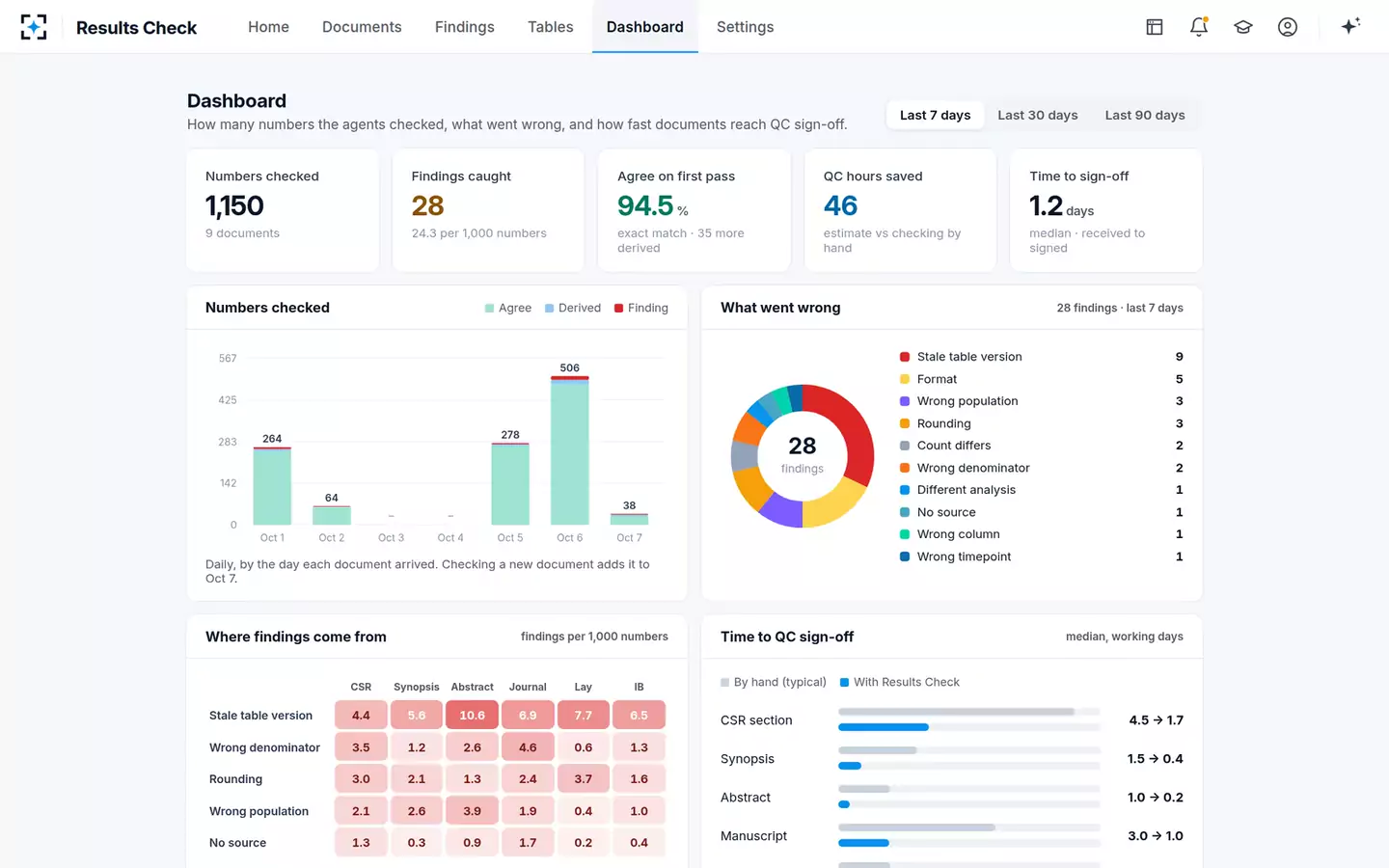Click heatmap cell 7.7 under Lay
The width and height of the screenshot is (1389, 868).
584,716
